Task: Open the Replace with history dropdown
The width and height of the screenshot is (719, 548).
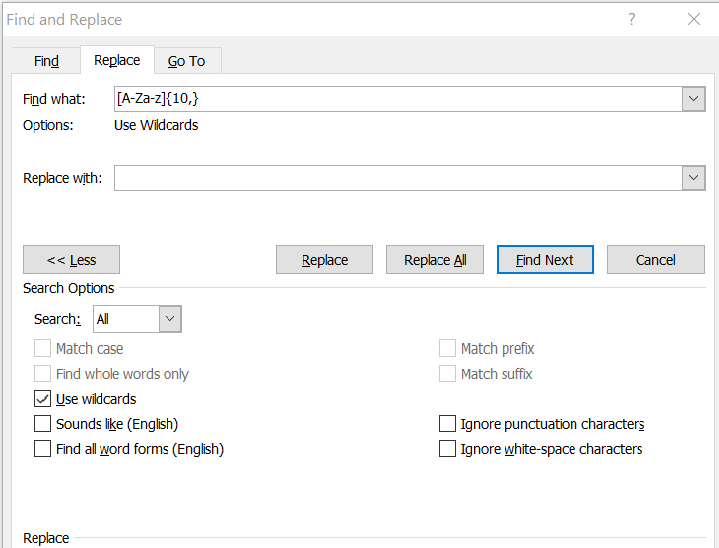Action: pos(693,178)
